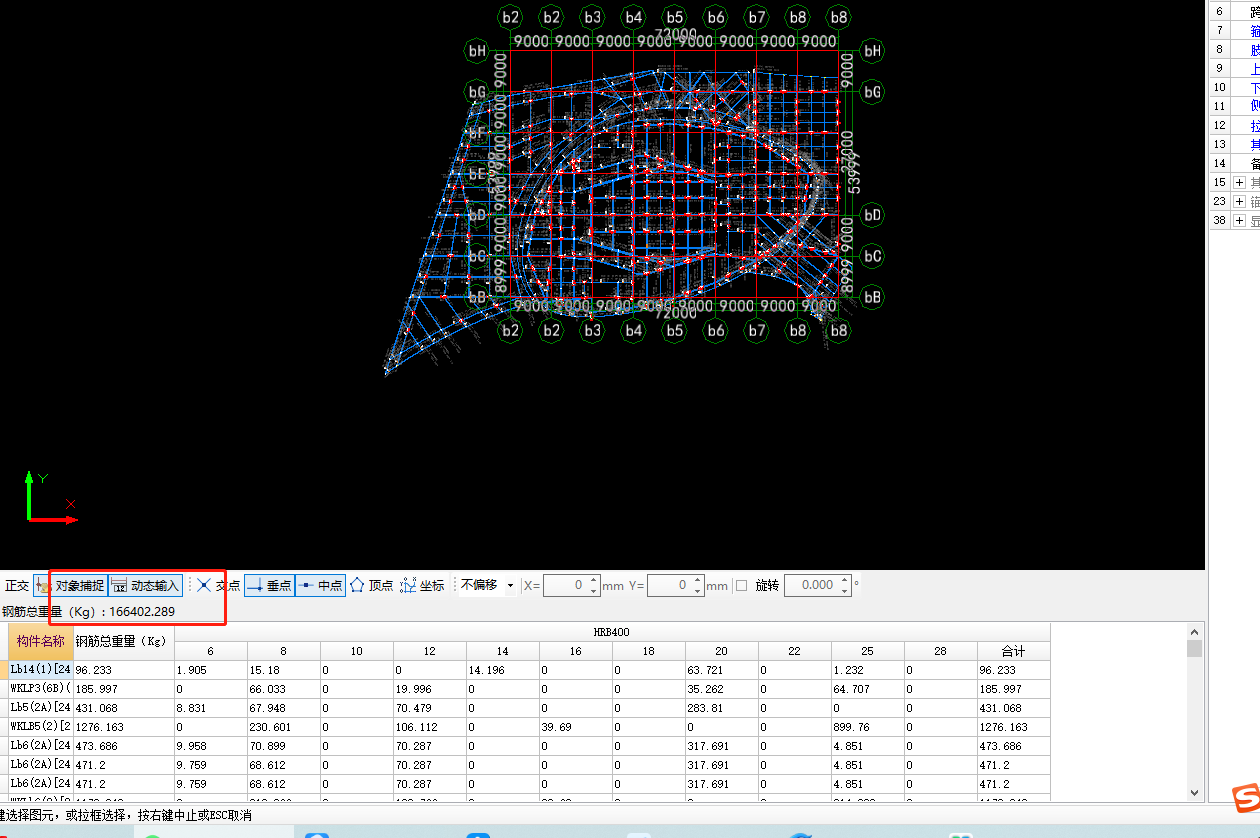Select property row 10 in the right panel
Screen dimensions: 1260x838
pyautogui.click(x=1234, y=88)
